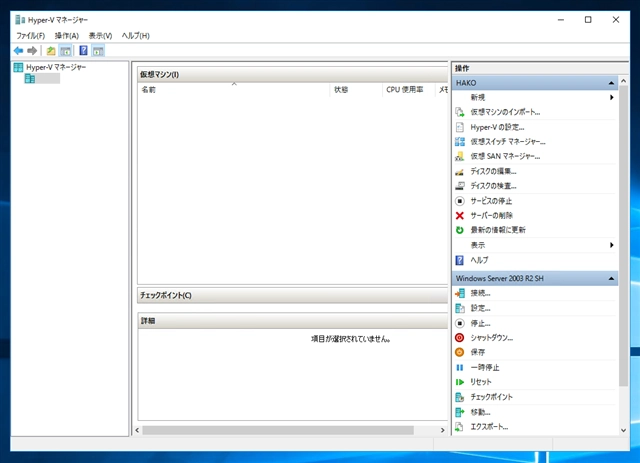This screenshot has height=463, width=640.
Task: Select the Hyper-V マネージャー root node
Action: coord(50,67)
